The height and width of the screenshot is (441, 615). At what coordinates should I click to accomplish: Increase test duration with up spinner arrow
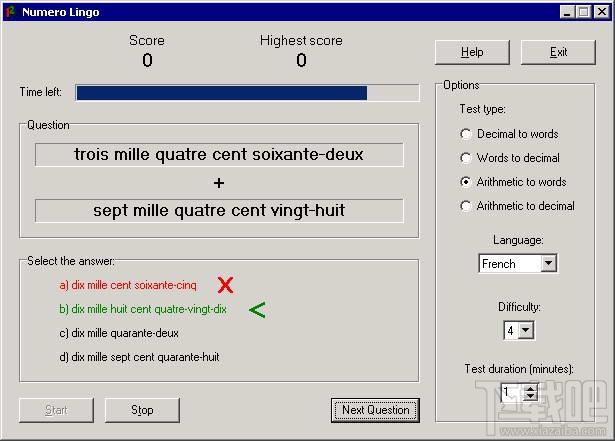coord(531,388)
